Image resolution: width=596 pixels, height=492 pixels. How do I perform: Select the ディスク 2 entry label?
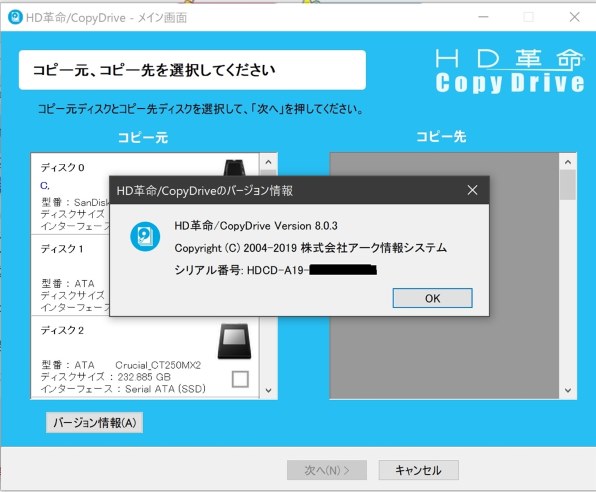(x=62, y=330)
